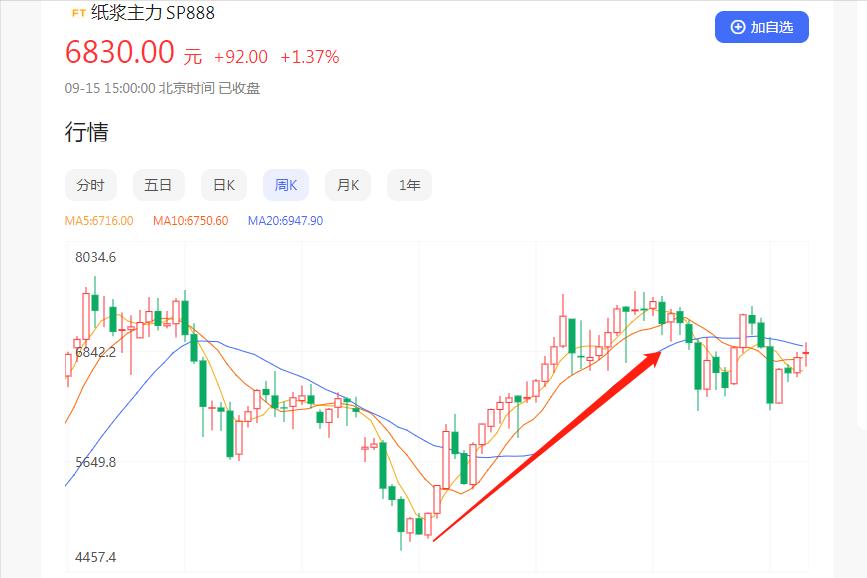867x578 pixels.
Task: Click the red arrow's tip on chart
Action: pyautogui.click(x=662, y=351)
